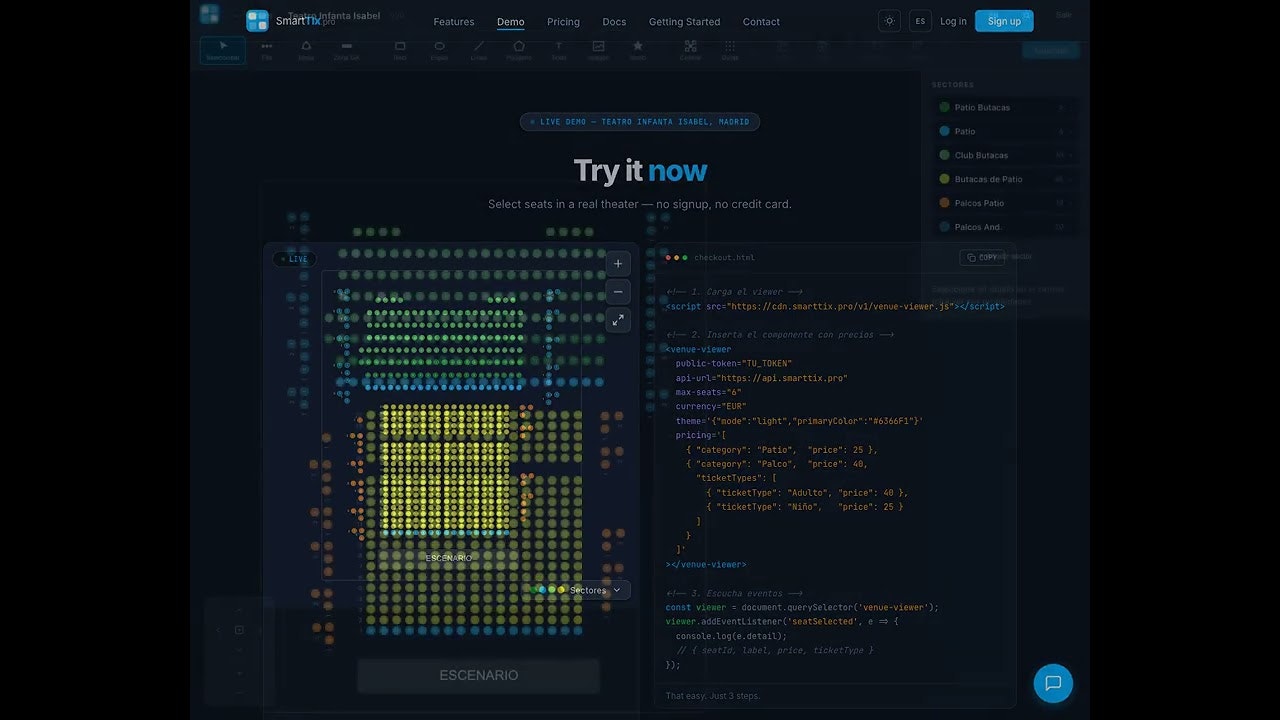The image size is (1280, 720).
Task: Click the large ESCENARIO stage label
Action: 479,676
